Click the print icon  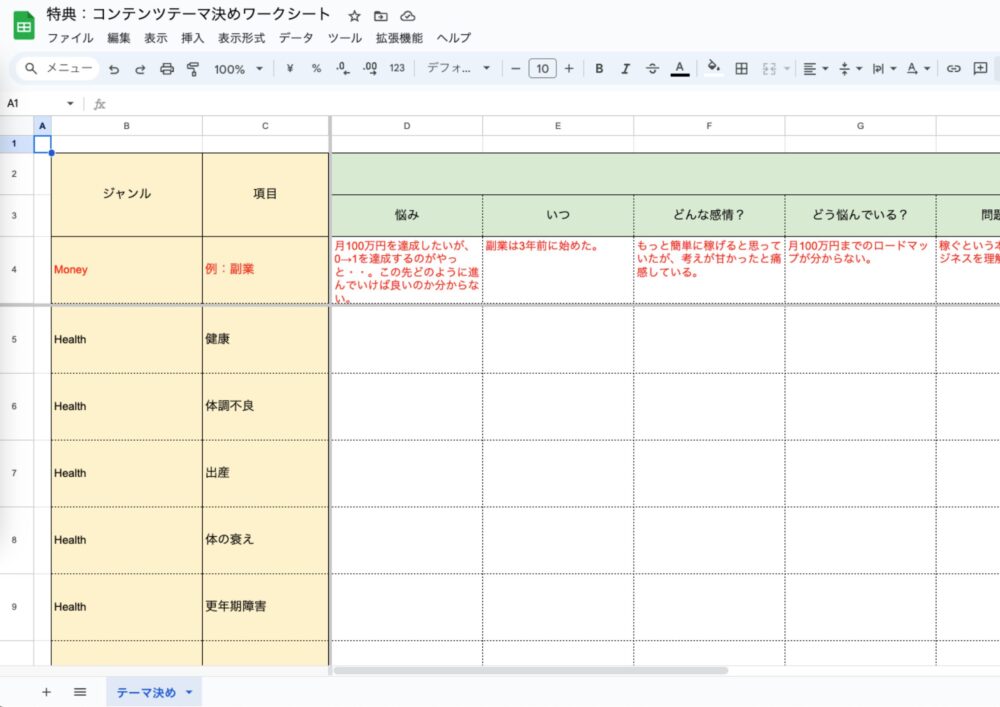(167, 69)
